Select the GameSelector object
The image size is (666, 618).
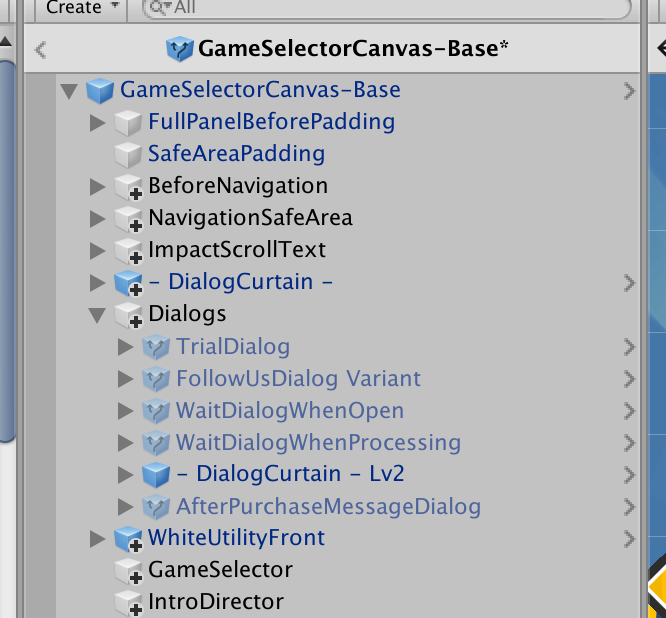pyautogui.click(x=220, y=570)
